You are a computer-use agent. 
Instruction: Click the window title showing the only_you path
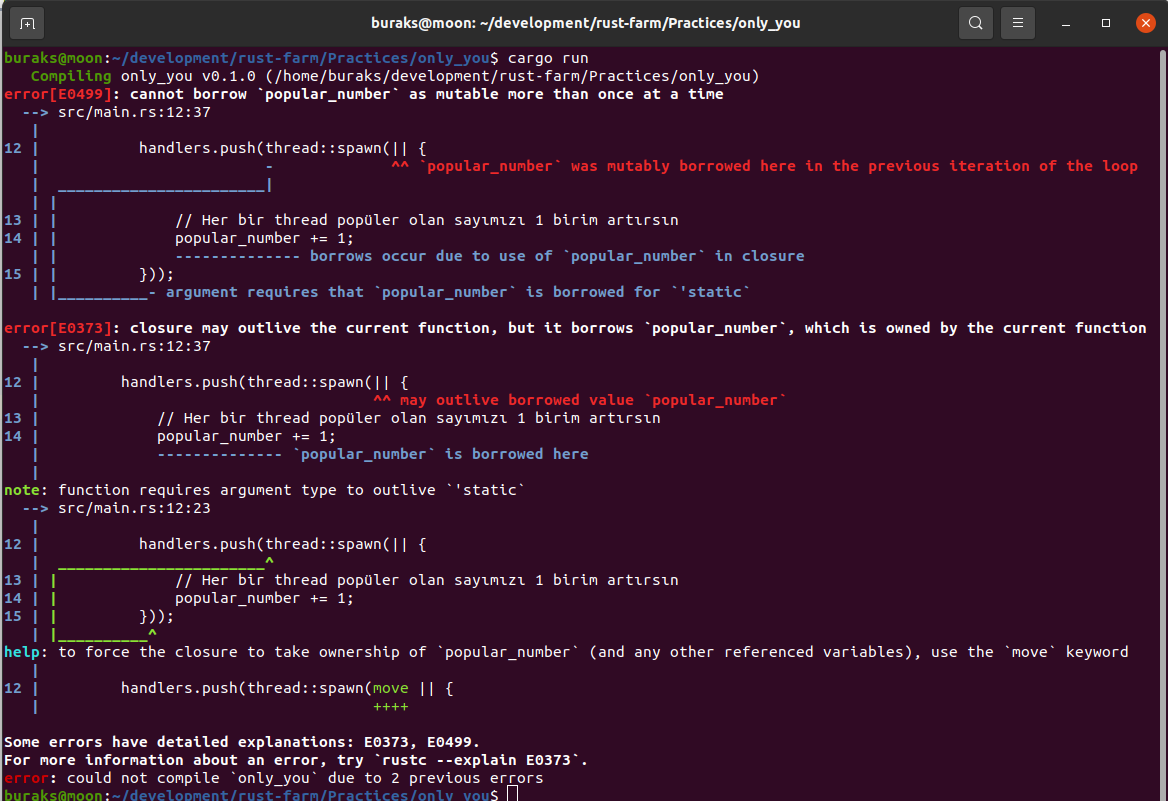tap(583, 22)
